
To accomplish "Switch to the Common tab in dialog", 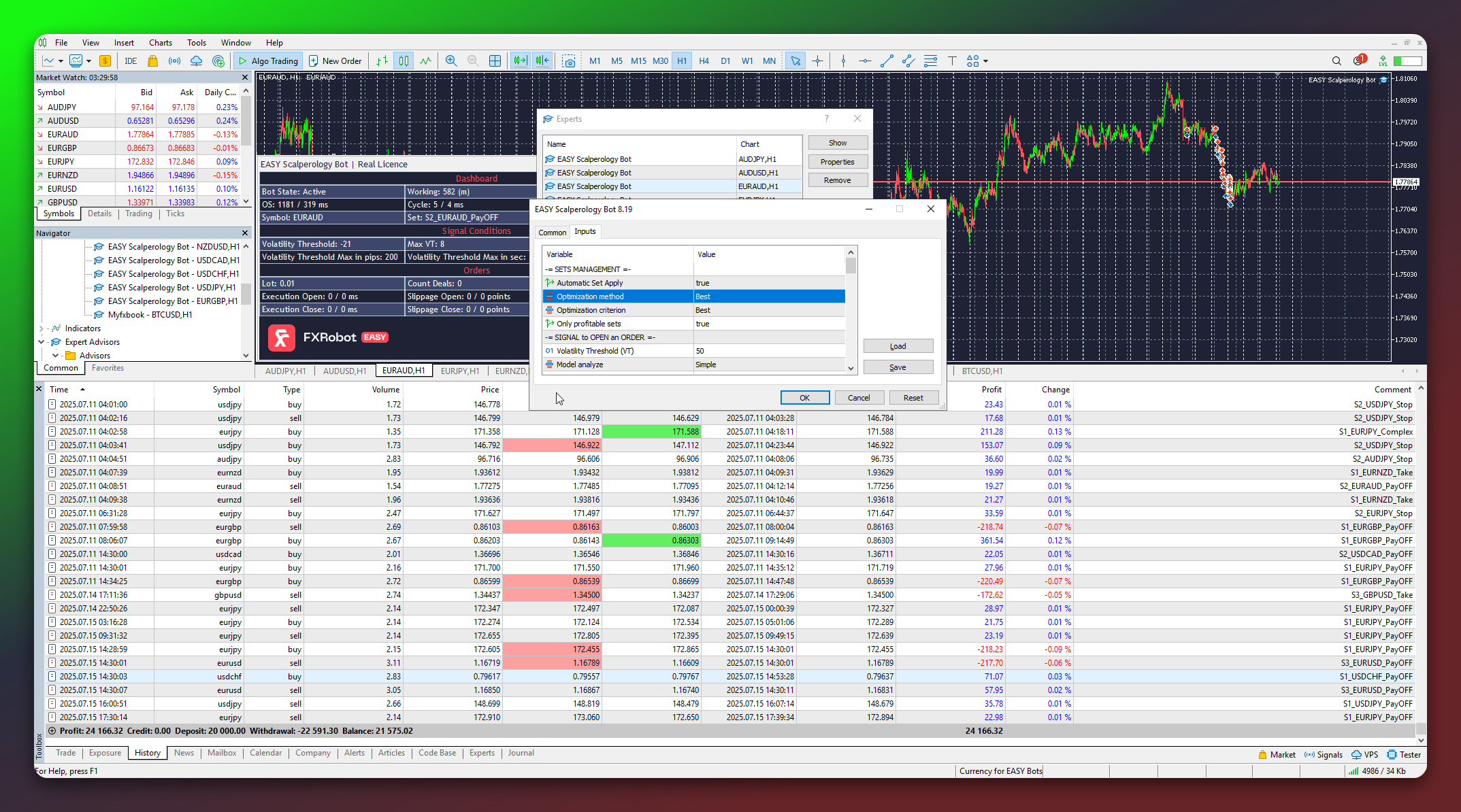I will click(552, 233).
